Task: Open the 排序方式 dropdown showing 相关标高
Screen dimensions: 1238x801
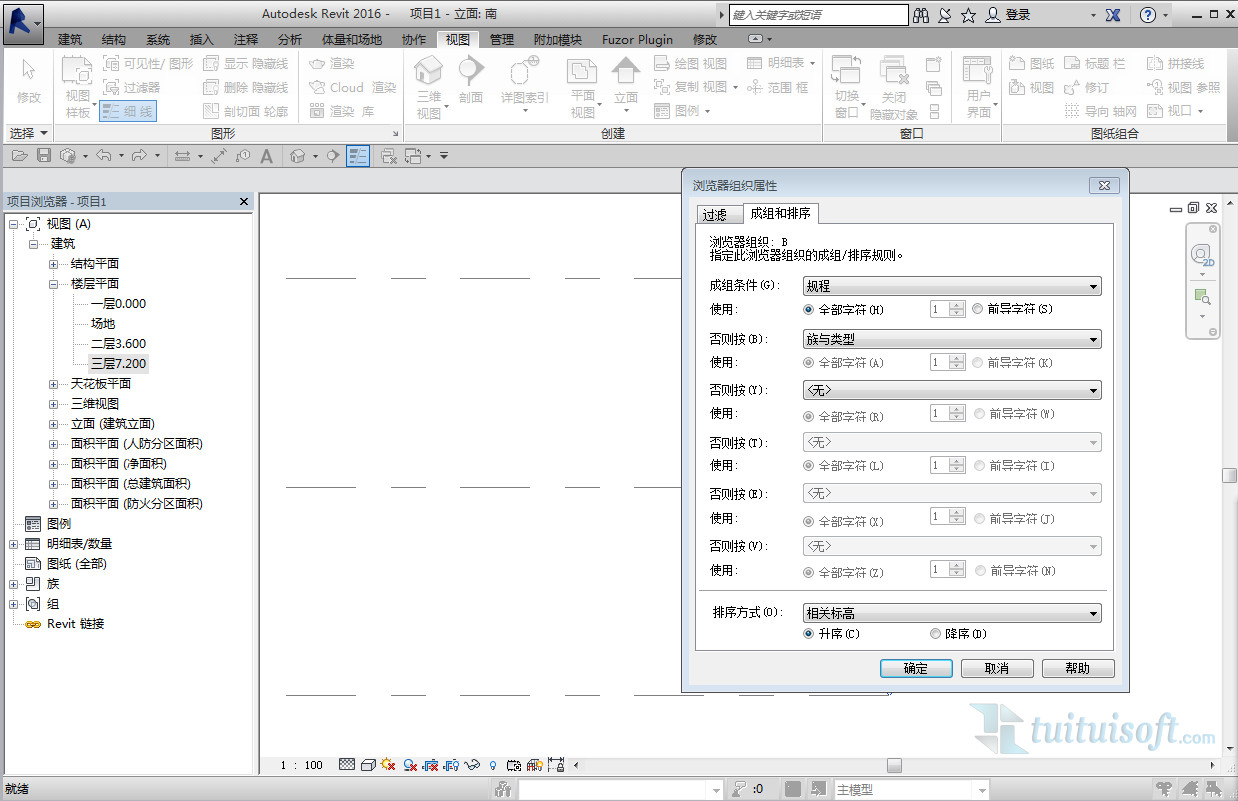Action: pos(951,614)
